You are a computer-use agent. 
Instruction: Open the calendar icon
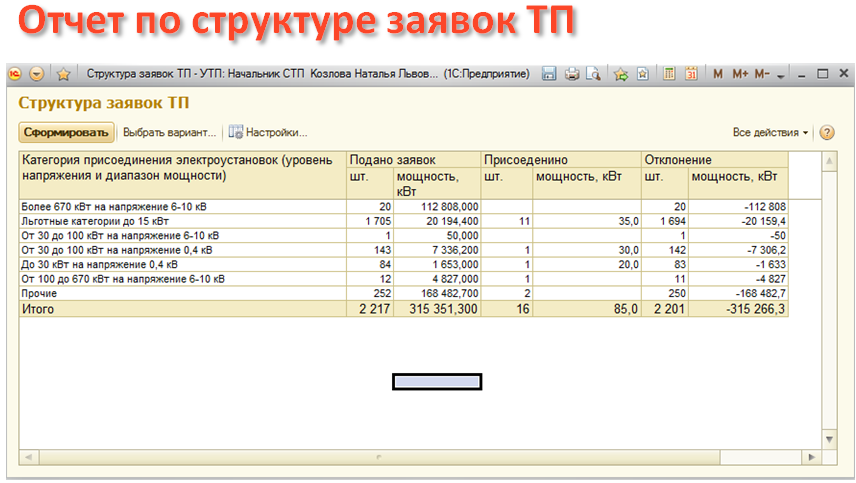tap(691, 74)
